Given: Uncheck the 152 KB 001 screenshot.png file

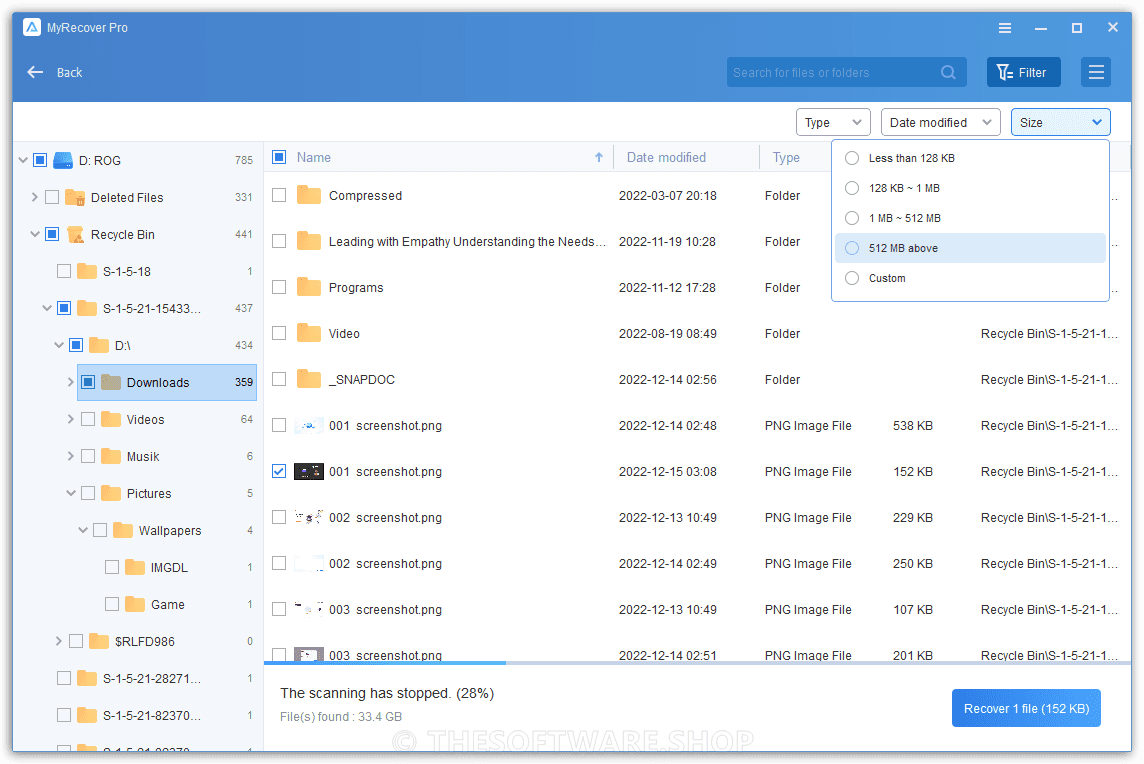Looking at the screenshot, I should pyautogui.click(x=279, y=471).
